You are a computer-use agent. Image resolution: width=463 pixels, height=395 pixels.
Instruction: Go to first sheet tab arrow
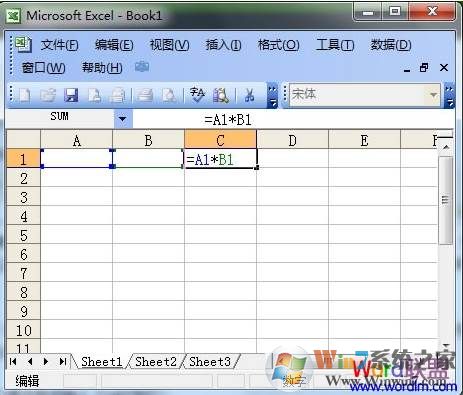pos(13,361)
